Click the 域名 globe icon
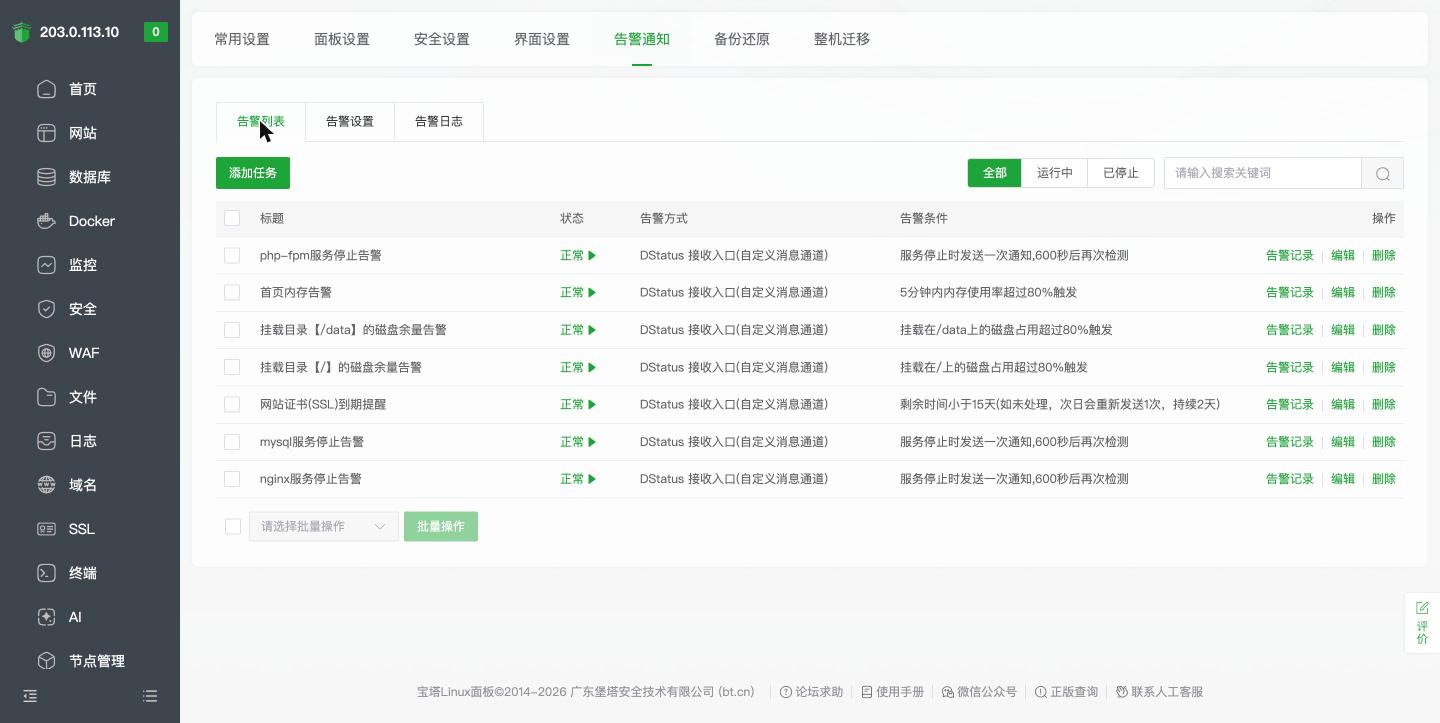The height and width of the screenshot is (723, 1440). [46, 485]
